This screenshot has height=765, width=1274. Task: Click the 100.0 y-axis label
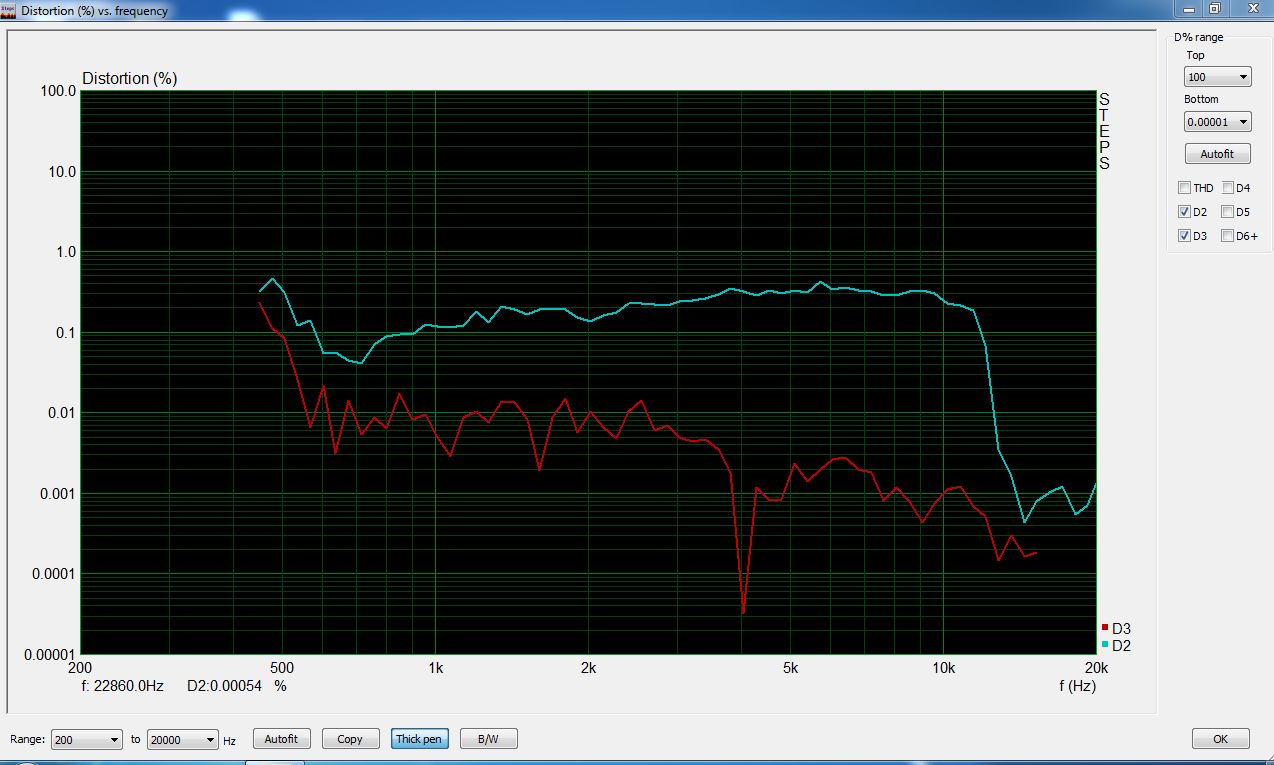[58, 91]
